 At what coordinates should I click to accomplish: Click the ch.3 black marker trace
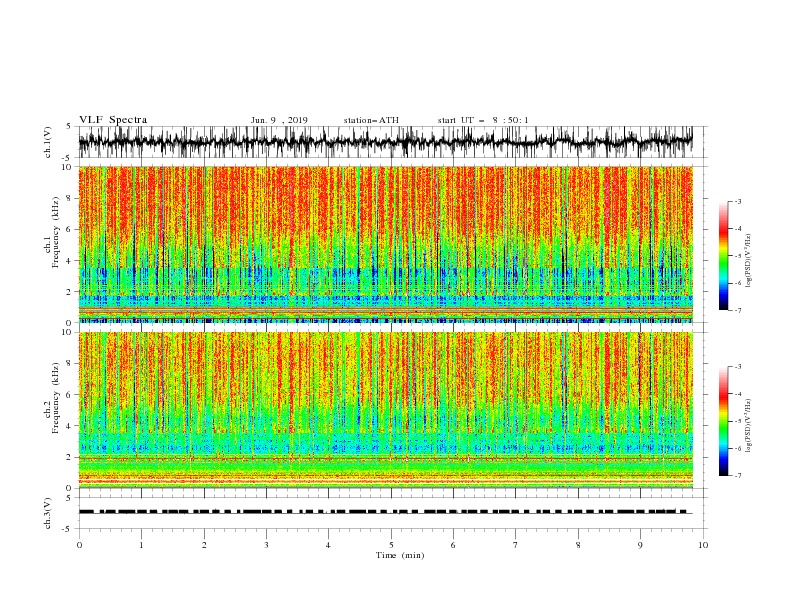[385, 512]
